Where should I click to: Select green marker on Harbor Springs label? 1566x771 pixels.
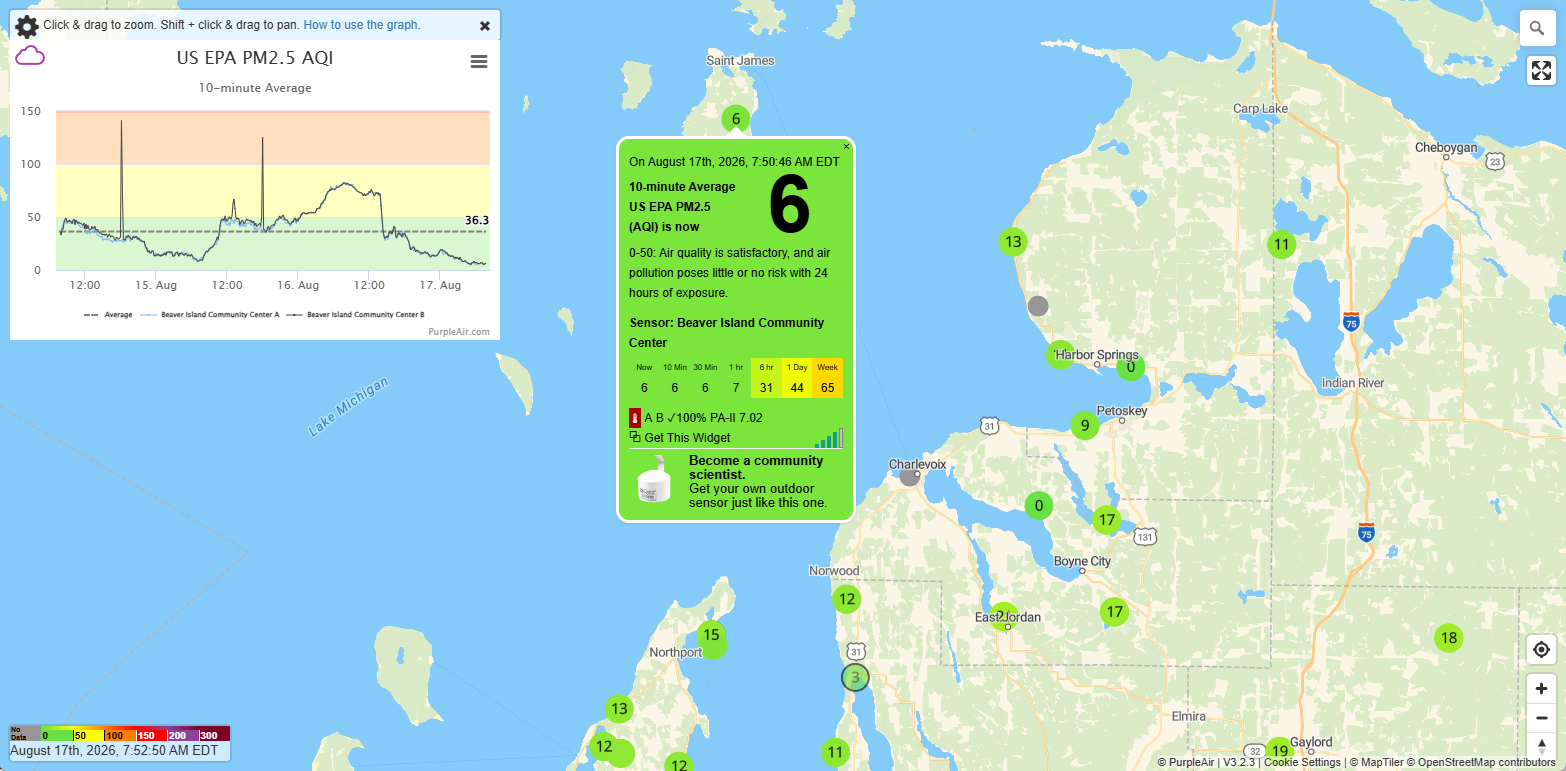[1060, 355]
